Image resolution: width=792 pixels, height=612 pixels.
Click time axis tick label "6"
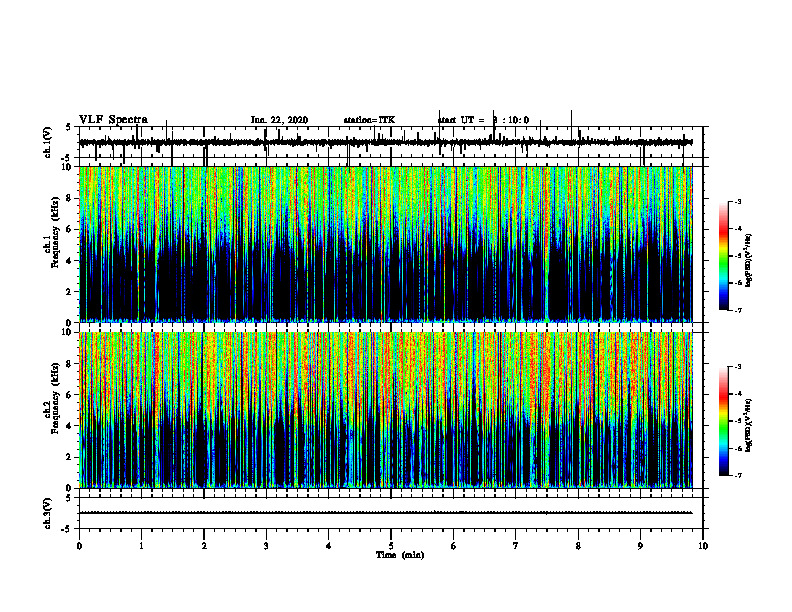coord(454,546)
